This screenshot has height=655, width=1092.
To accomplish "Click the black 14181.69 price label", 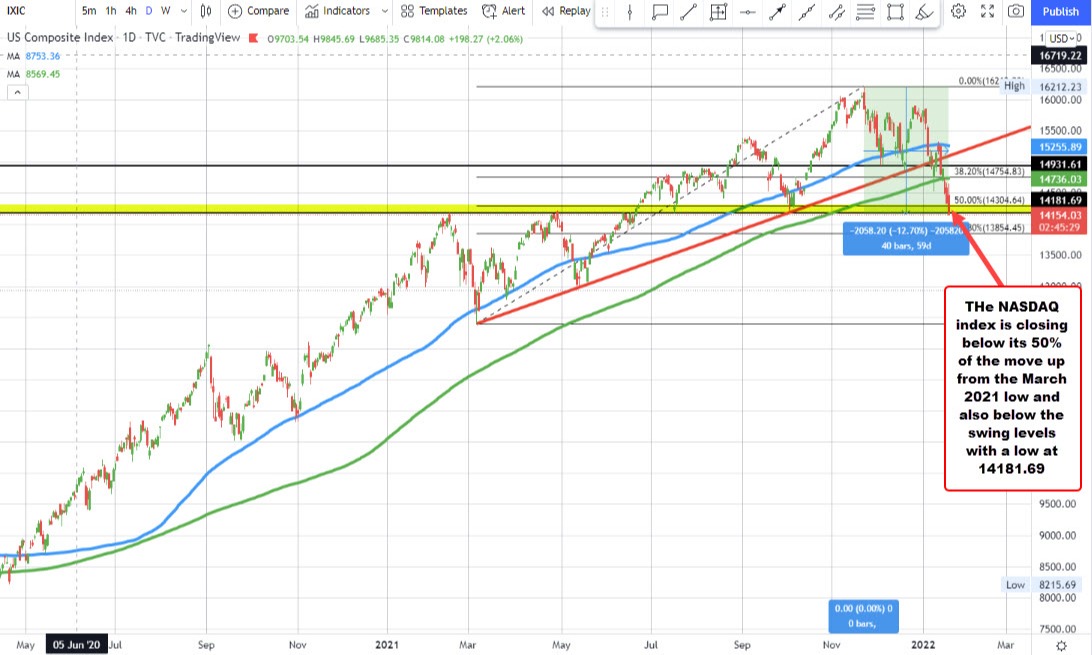I will click(1059, 200).
